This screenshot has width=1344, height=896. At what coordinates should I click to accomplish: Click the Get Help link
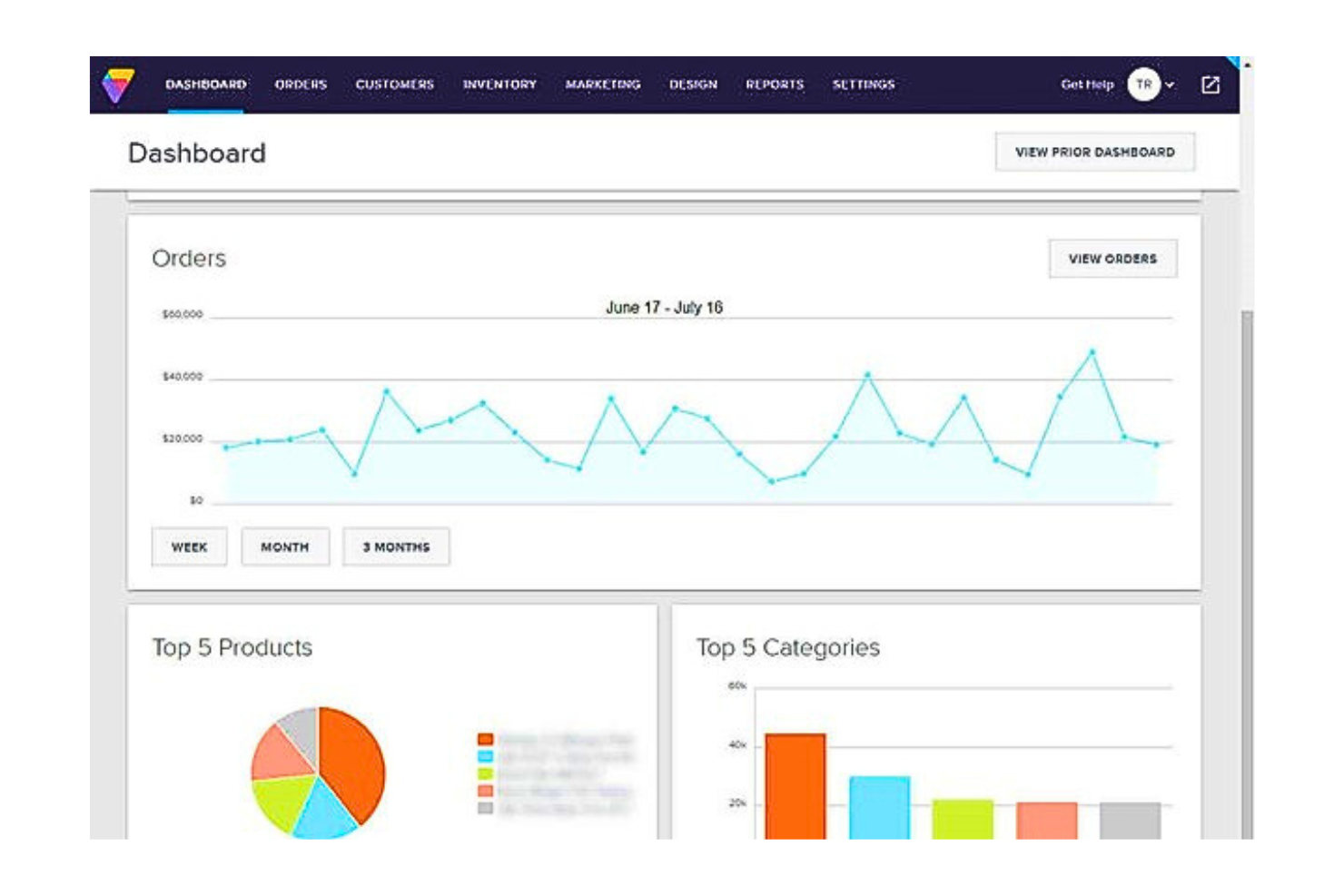tap(1086, 84)
